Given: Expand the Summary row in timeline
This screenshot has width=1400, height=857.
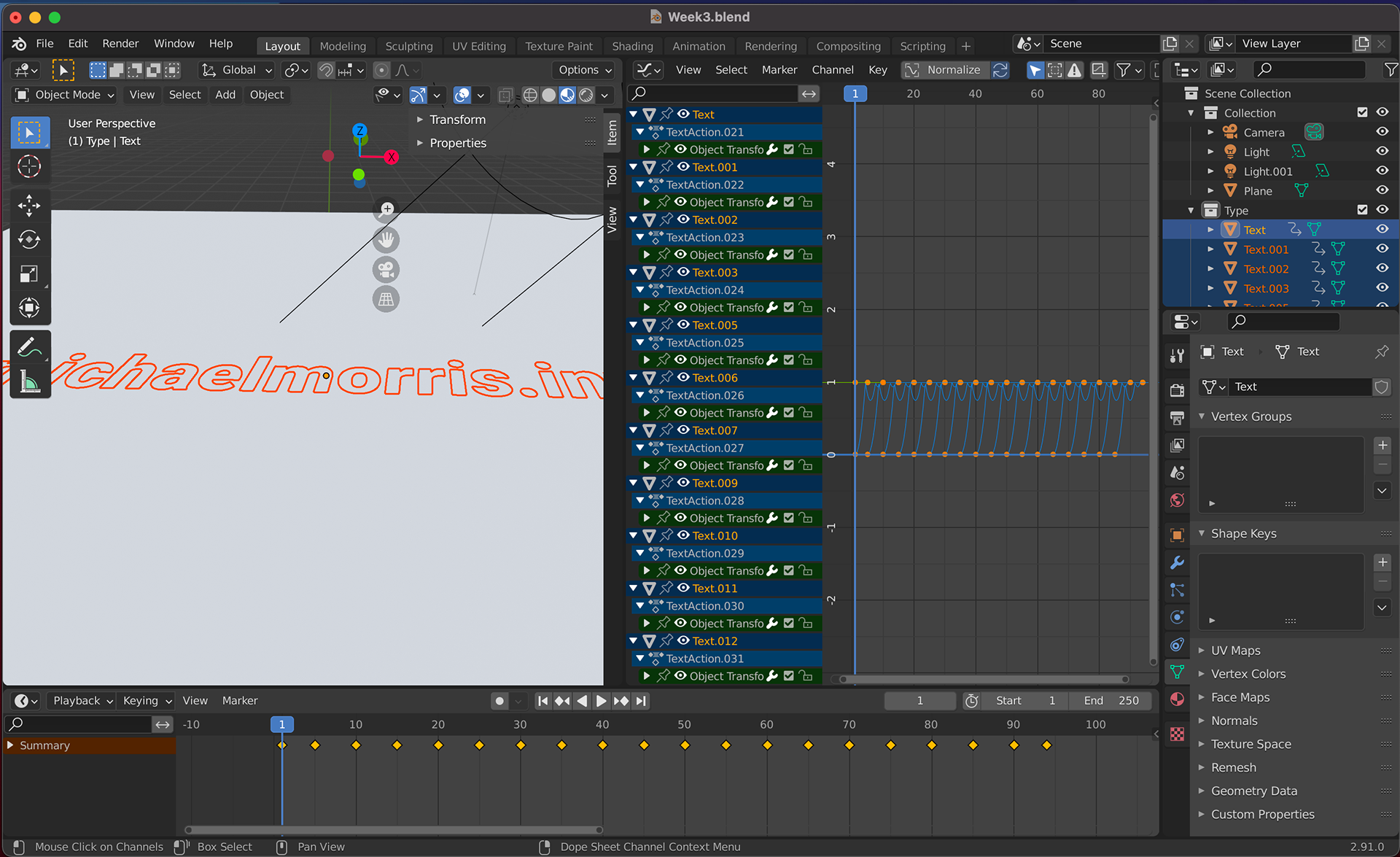Looking at the screenshot, I should coord(10,745).
